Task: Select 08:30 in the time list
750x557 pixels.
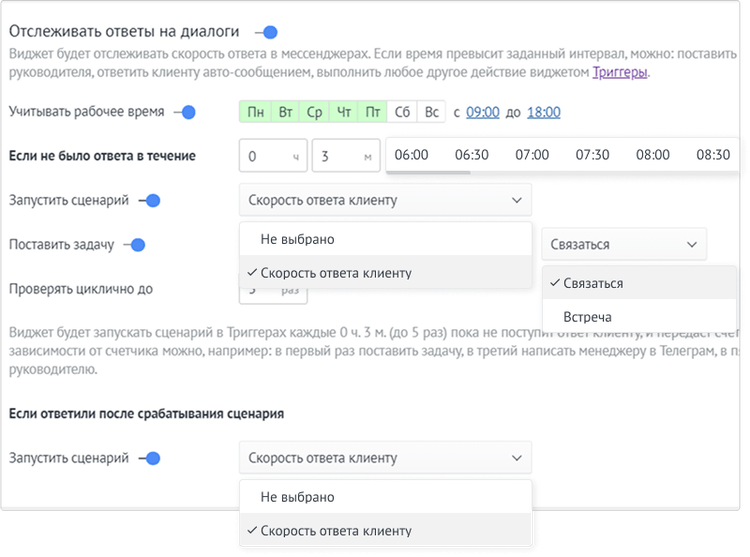Action: tap(713, 155)
